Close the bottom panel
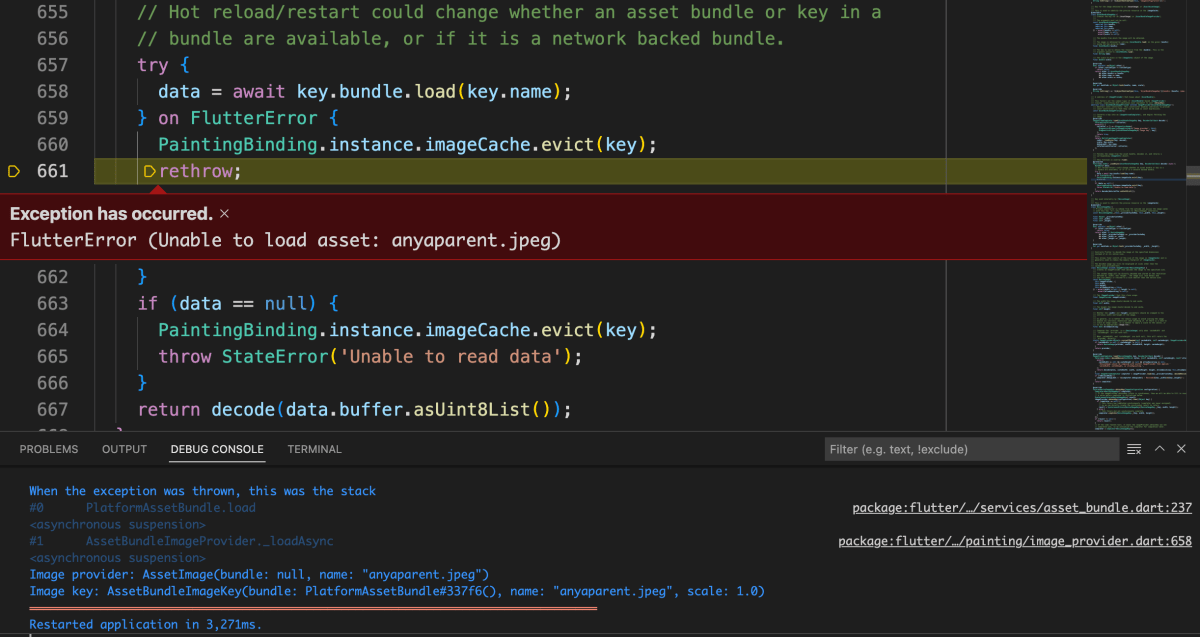 pyautogui.click(x=1182, y=449)
